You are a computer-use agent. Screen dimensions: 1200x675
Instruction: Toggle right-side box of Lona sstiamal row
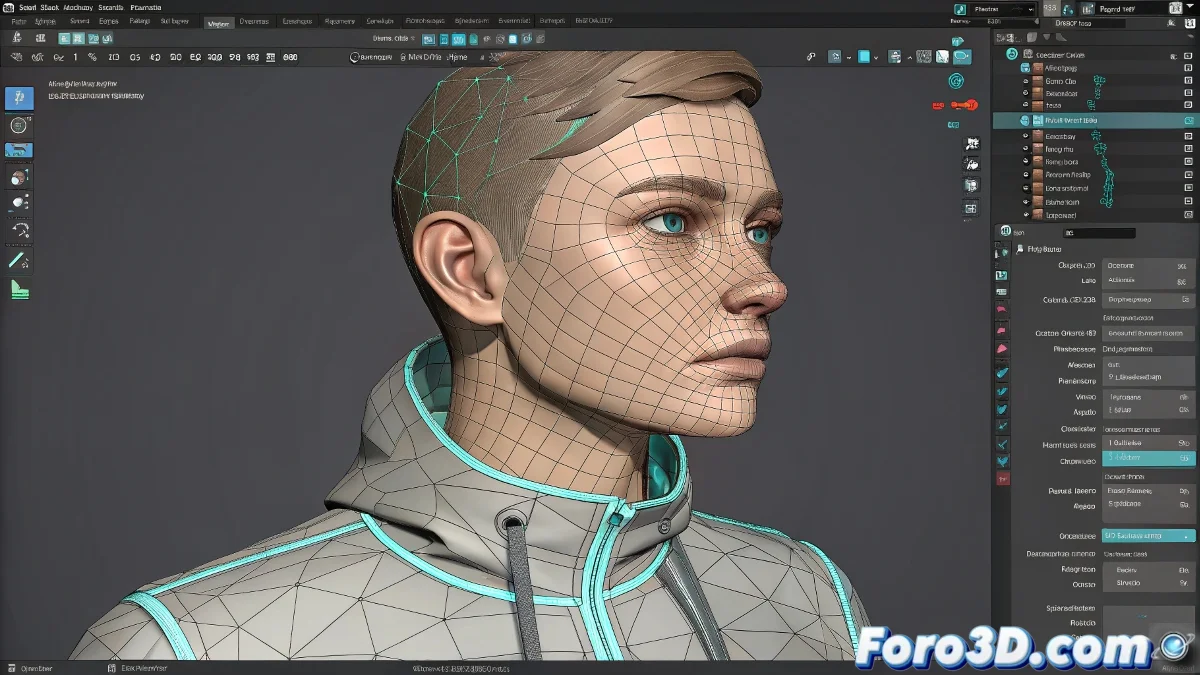1188,188
